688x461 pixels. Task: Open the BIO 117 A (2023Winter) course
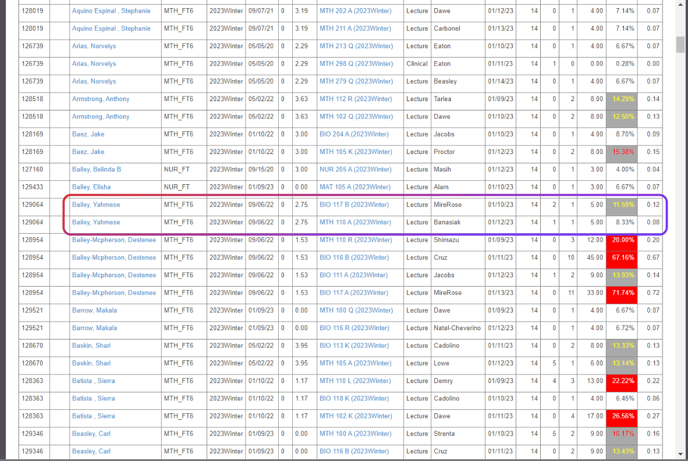[x=355, y=293]
